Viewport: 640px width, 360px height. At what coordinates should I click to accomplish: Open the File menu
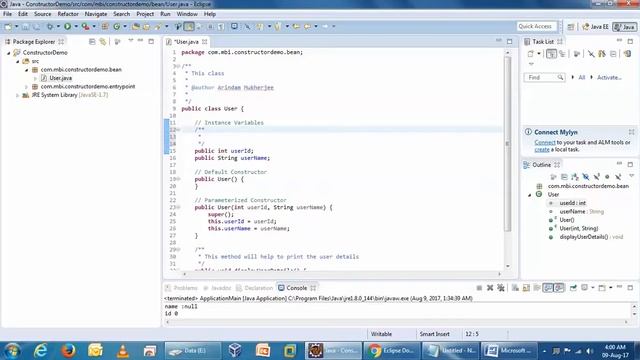[x=7, y=14]
